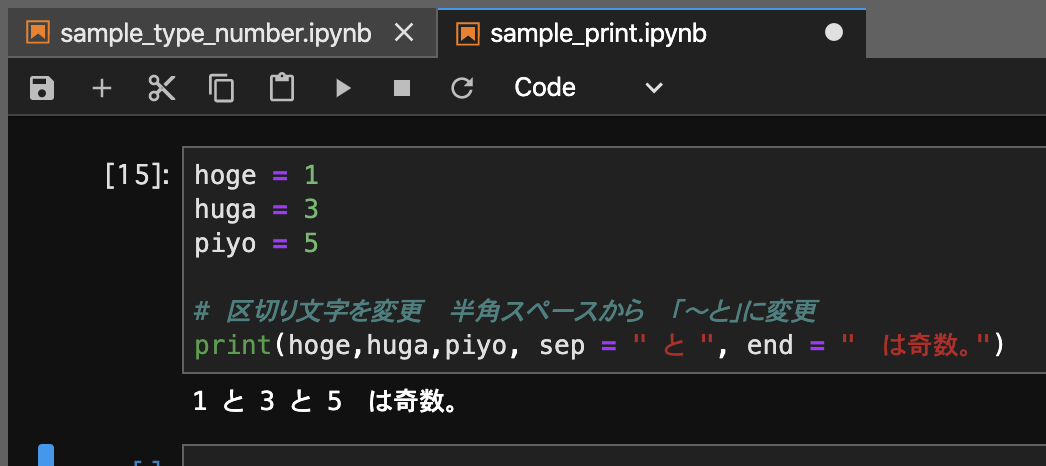The height and width of the screenshot is (466, 1046).
Task: Paste cell with the clipboard icon
Action: coord(282,88)
